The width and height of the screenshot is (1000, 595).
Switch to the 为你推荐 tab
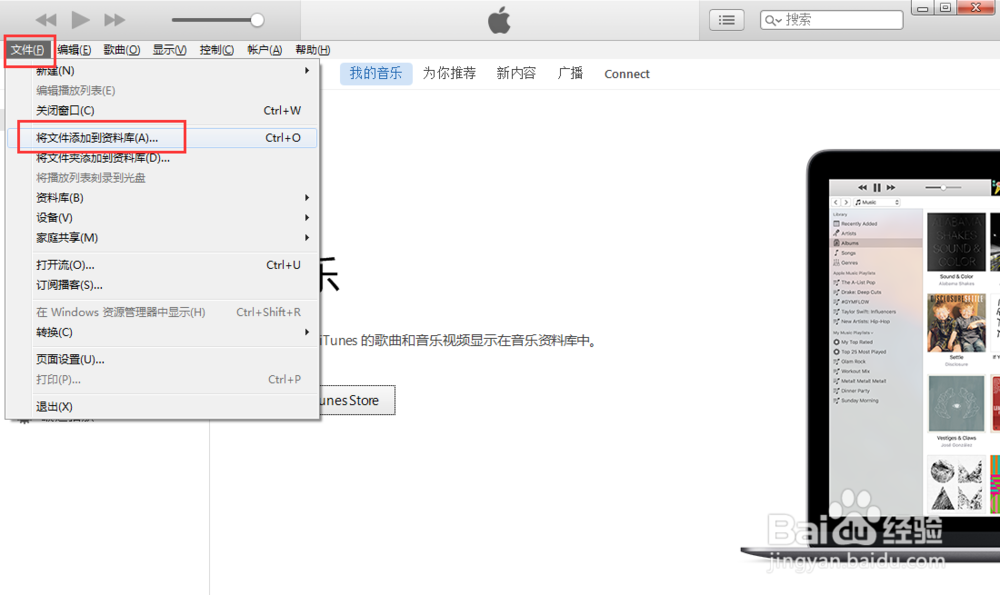pyautogui.click(x=450, y=73)
